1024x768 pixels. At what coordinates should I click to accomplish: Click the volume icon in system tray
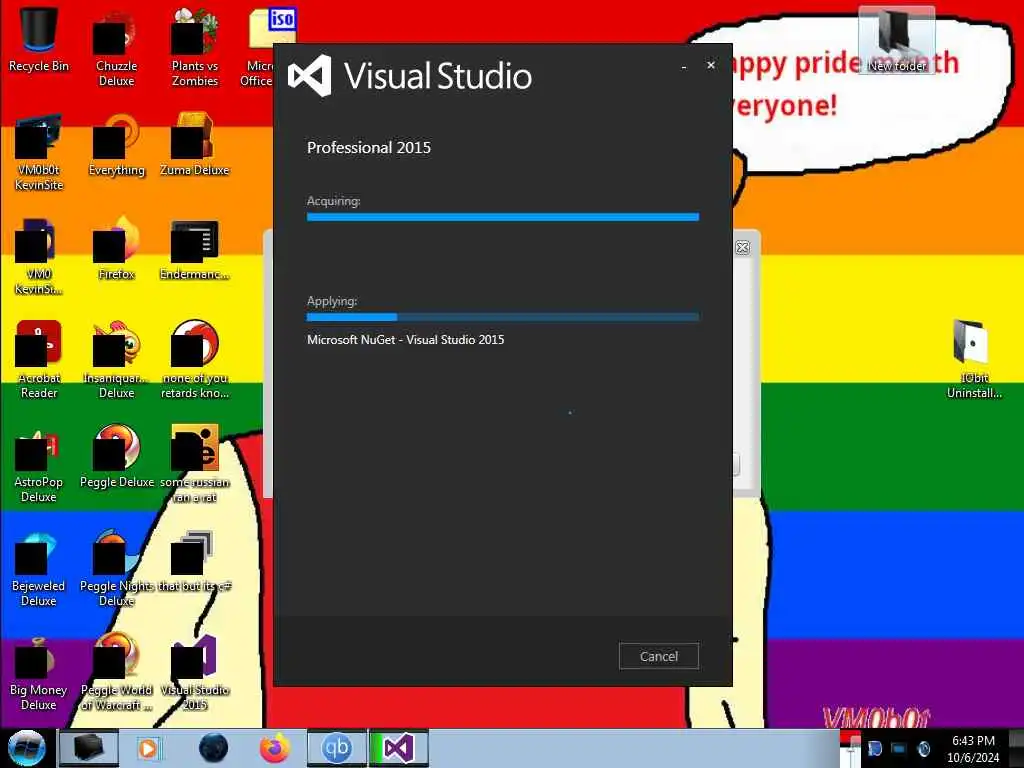click(923, 749)
